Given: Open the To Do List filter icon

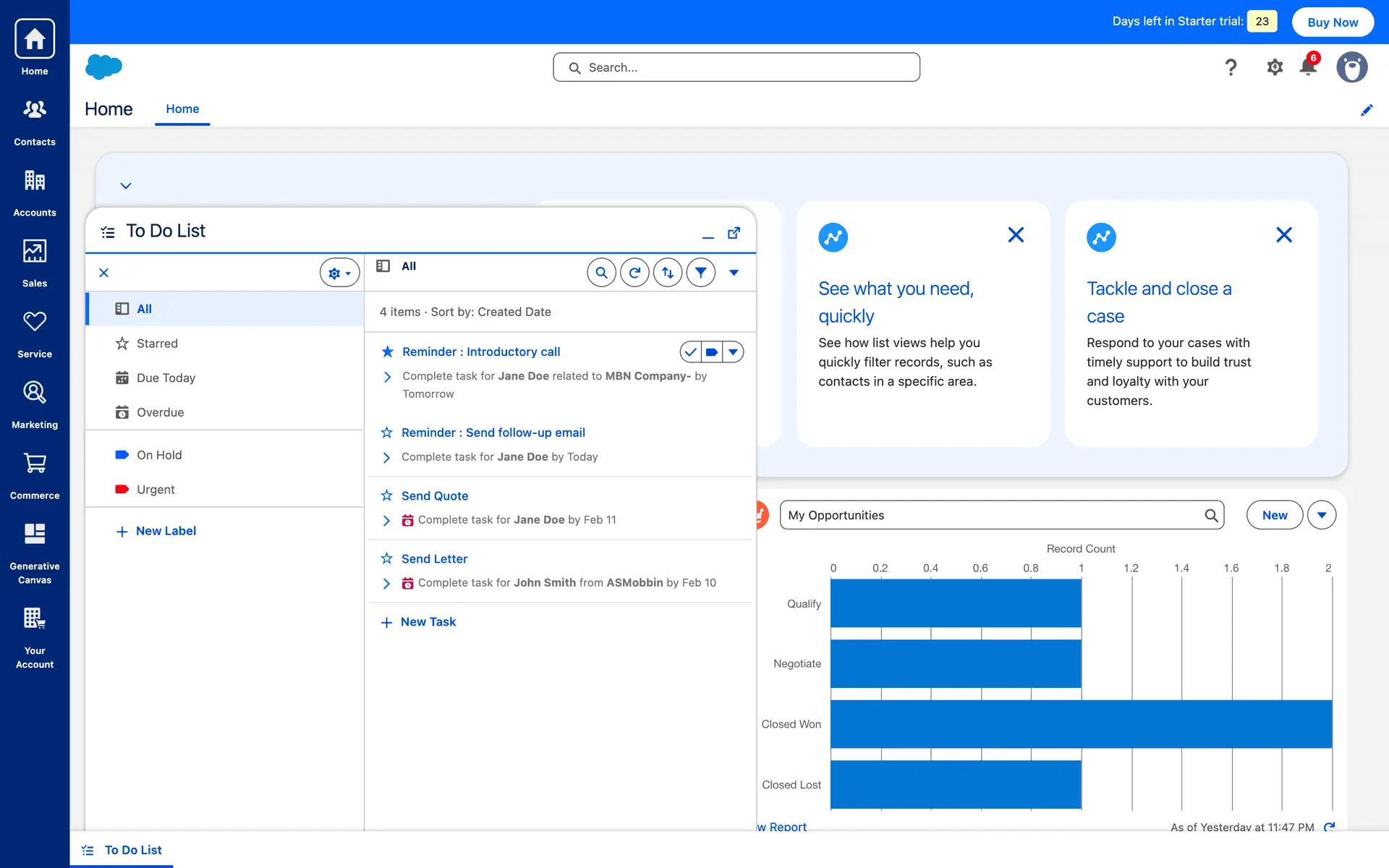Looking at the screenshot, I should pos(700,273).
